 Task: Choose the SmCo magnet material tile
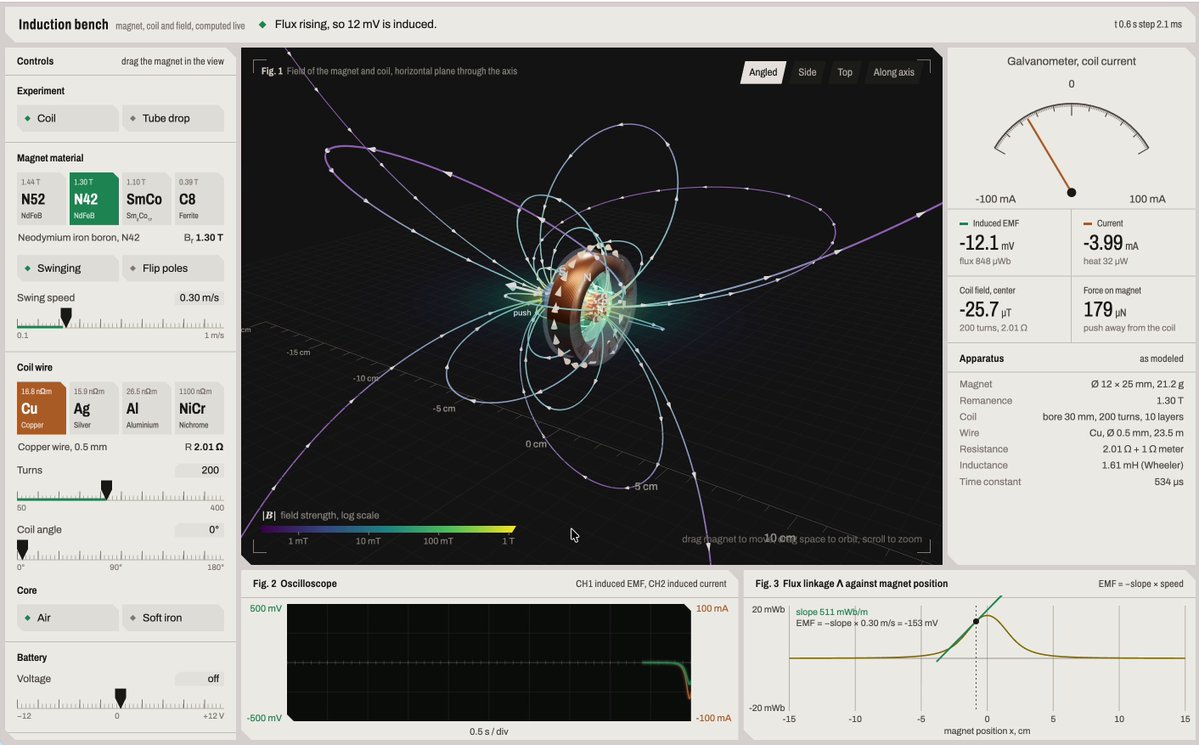click(x=146, y=199)
